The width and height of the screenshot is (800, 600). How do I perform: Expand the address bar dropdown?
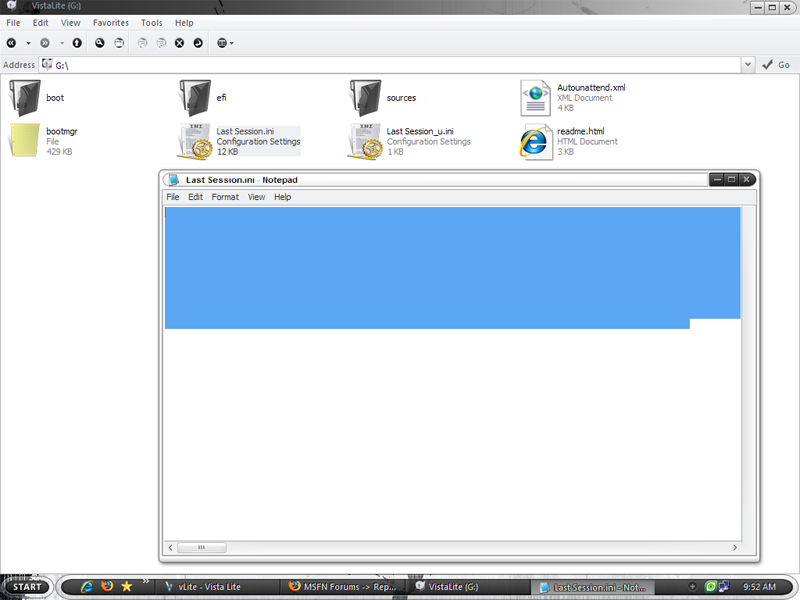[748, 65]
